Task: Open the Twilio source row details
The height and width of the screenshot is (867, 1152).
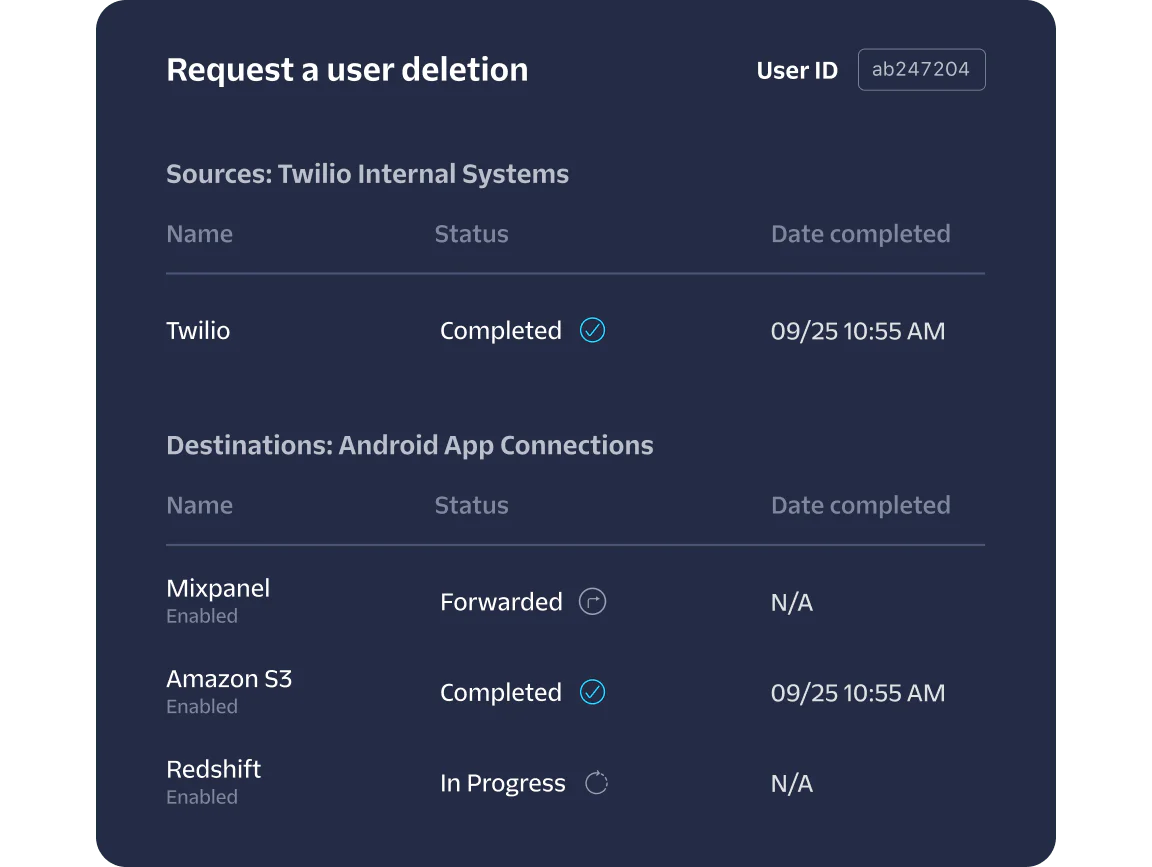Action: point(197,330)
